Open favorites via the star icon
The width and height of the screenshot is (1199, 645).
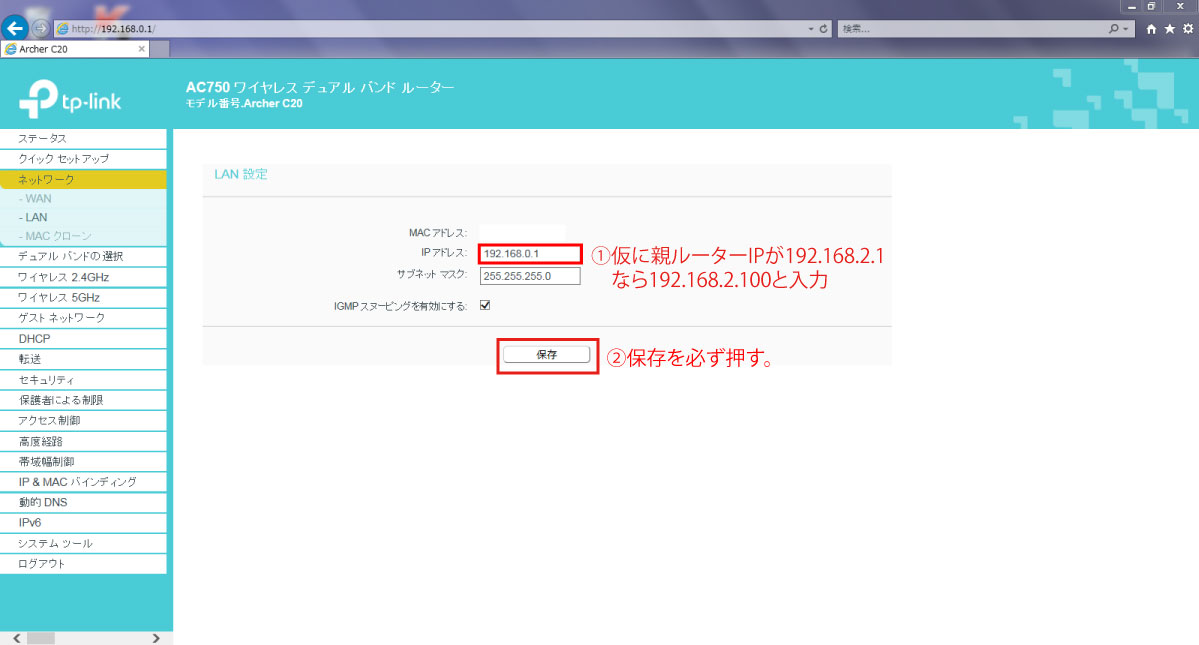pyautogui.click(x=1169, y=29)
